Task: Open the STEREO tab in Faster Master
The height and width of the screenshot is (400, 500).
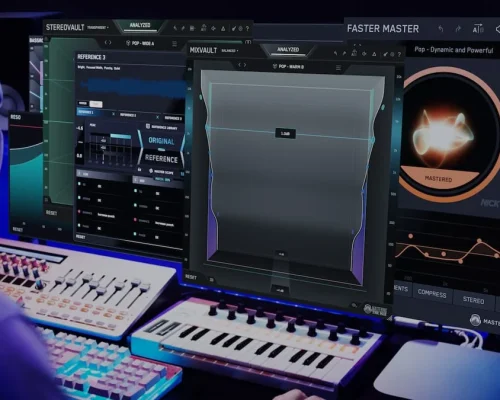Action: coord(473,300)
